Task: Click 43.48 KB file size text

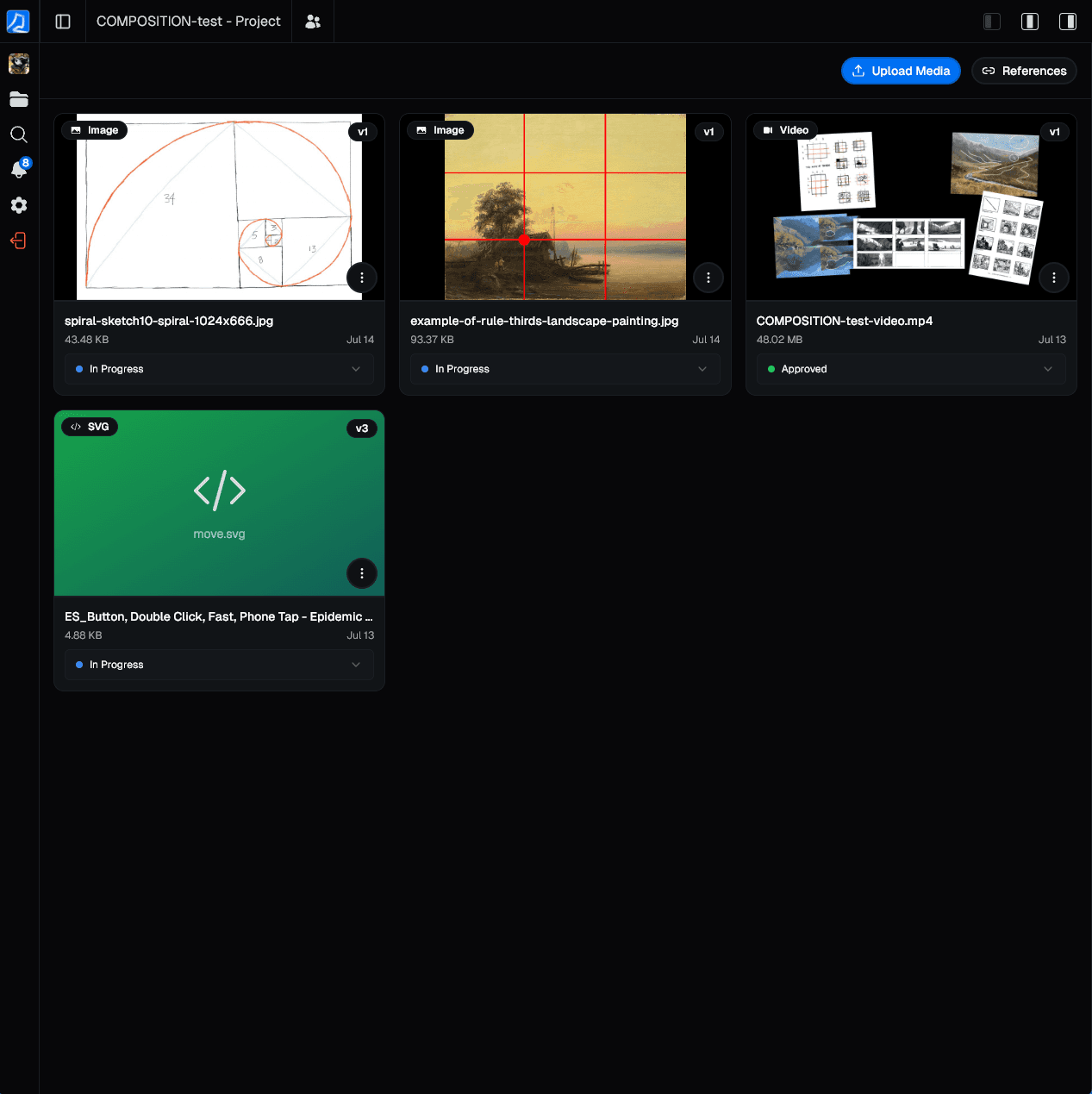Action: 87,340
